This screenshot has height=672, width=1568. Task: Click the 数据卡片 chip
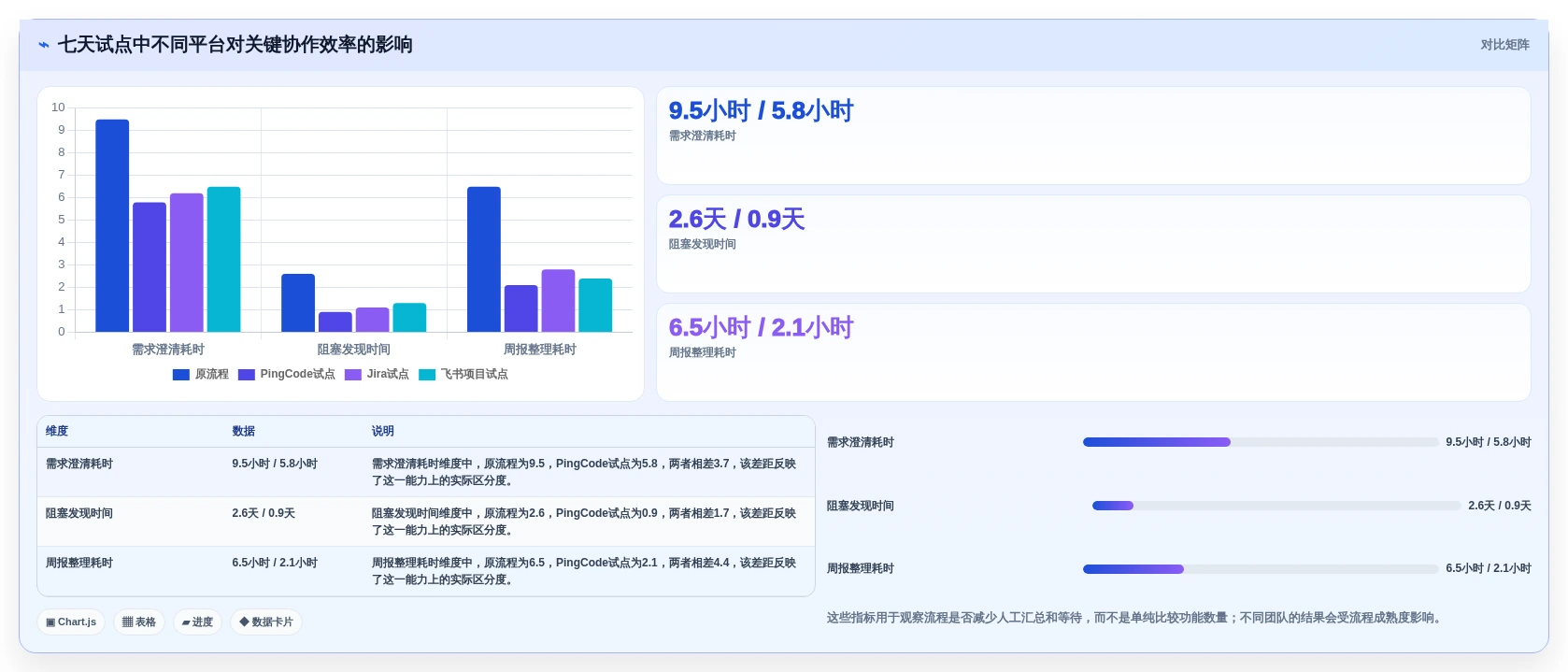(x=266, y=622)
